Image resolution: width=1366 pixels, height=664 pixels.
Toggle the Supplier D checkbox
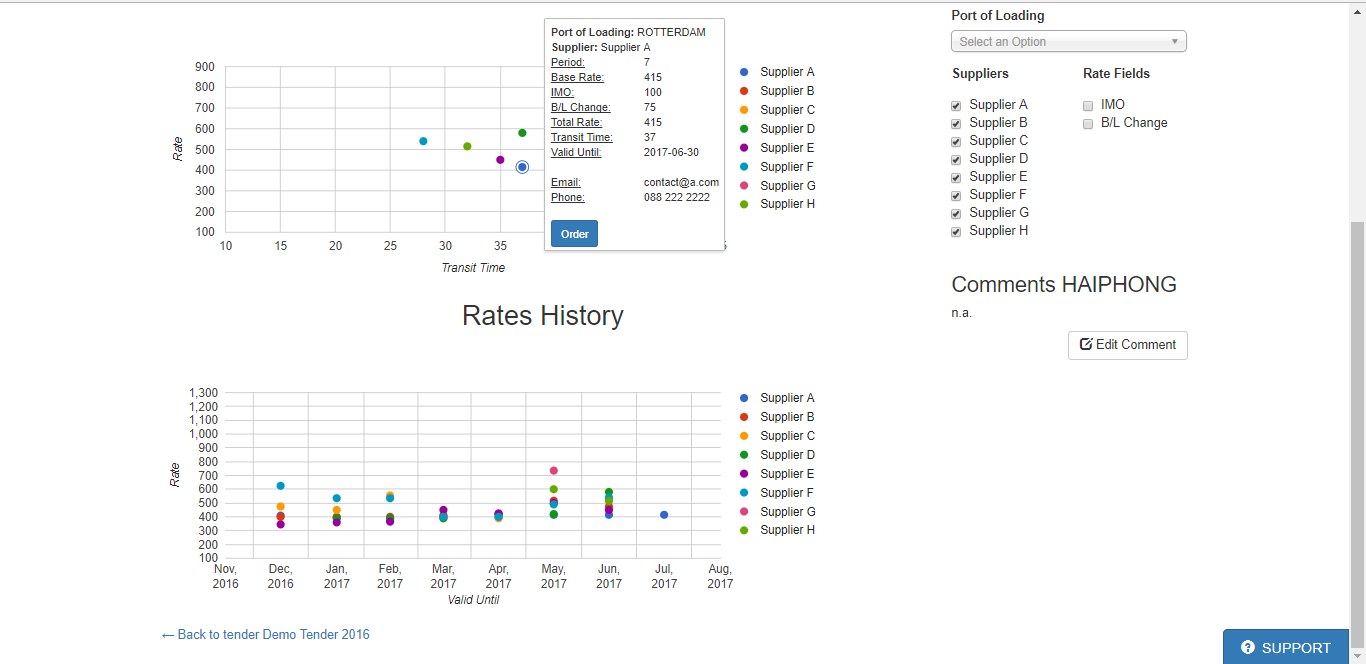(x=956, y=159)
